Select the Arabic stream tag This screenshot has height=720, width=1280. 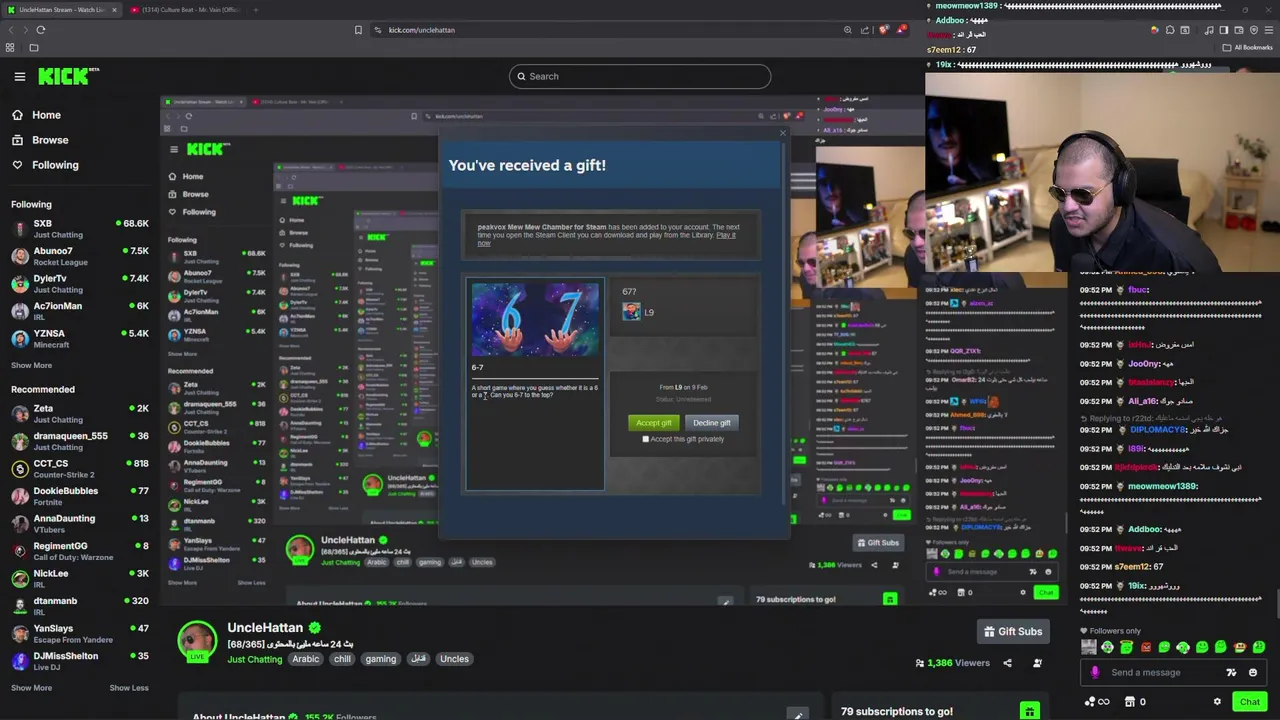[306, 659]
